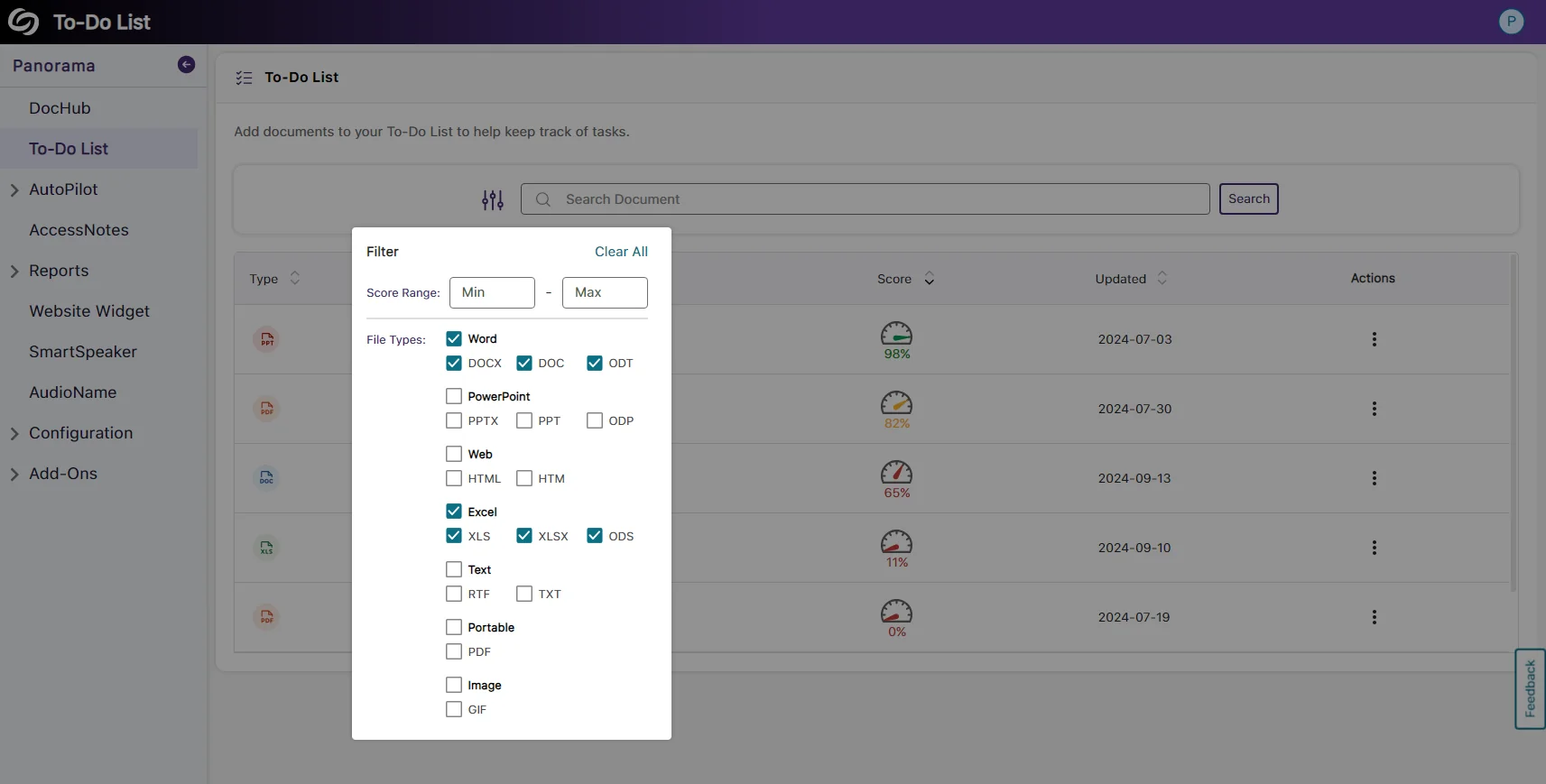The height and width of the screenshot is (784, 1546).
Task: Click Clear All in the filter
Action: pyautogui.click(x=621, y=252)
